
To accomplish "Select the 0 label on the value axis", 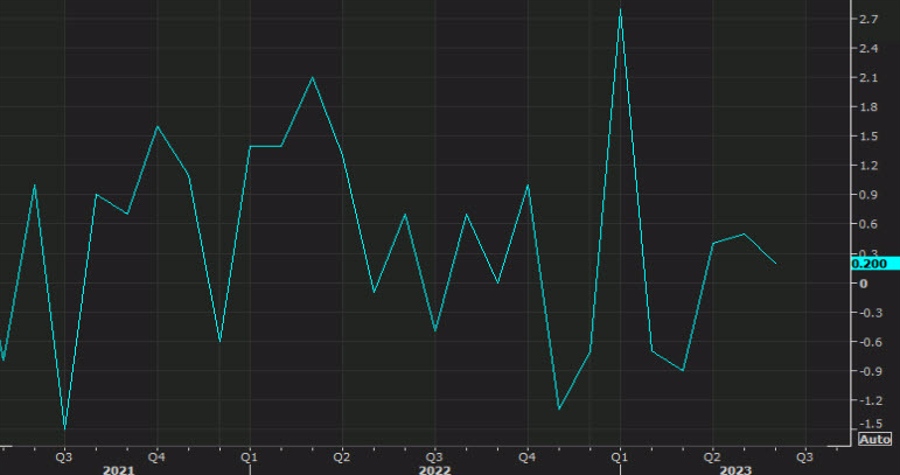I will coord(862,283).
